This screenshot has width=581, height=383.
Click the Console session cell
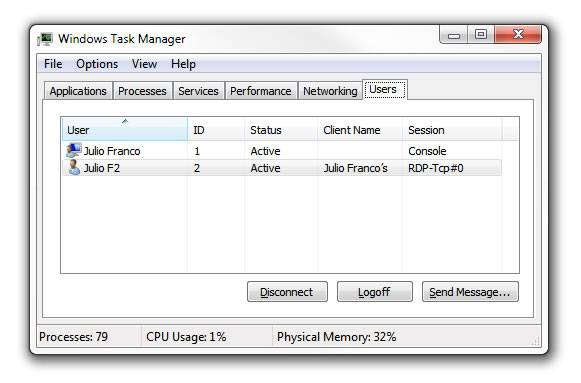(427, 151)
